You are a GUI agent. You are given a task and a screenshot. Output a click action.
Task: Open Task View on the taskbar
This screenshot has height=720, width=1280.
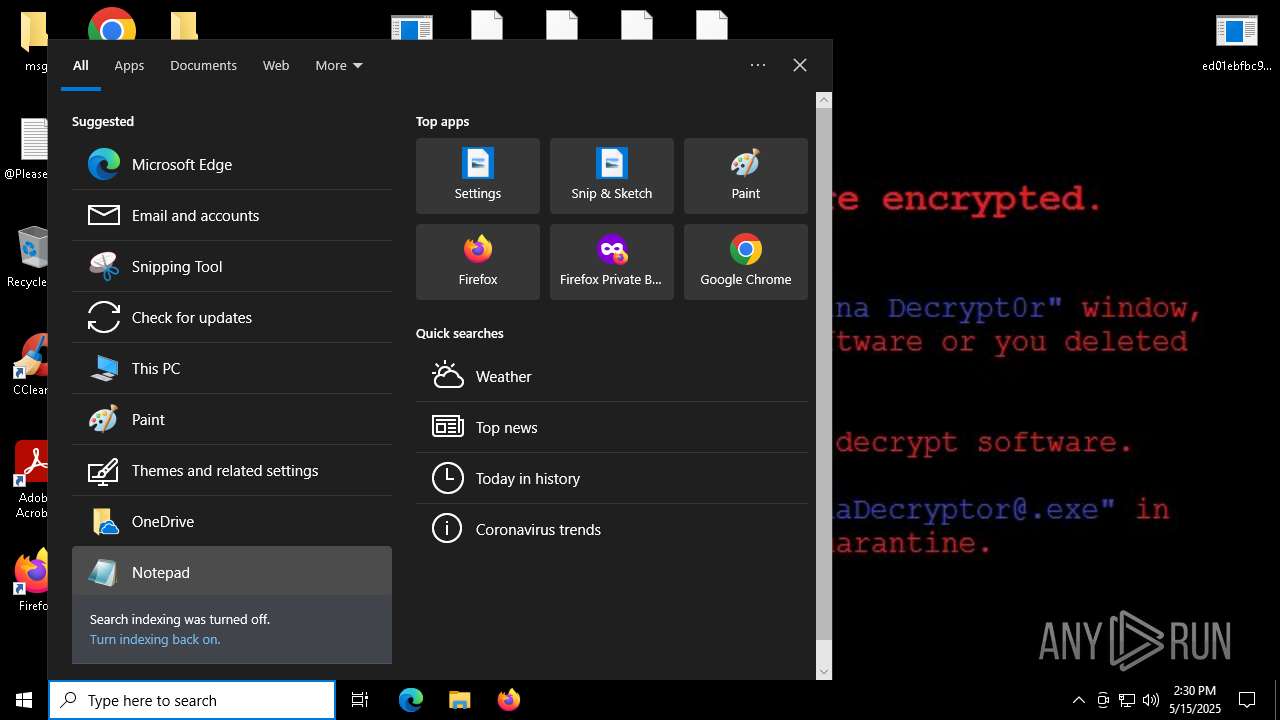pos(360,700)
